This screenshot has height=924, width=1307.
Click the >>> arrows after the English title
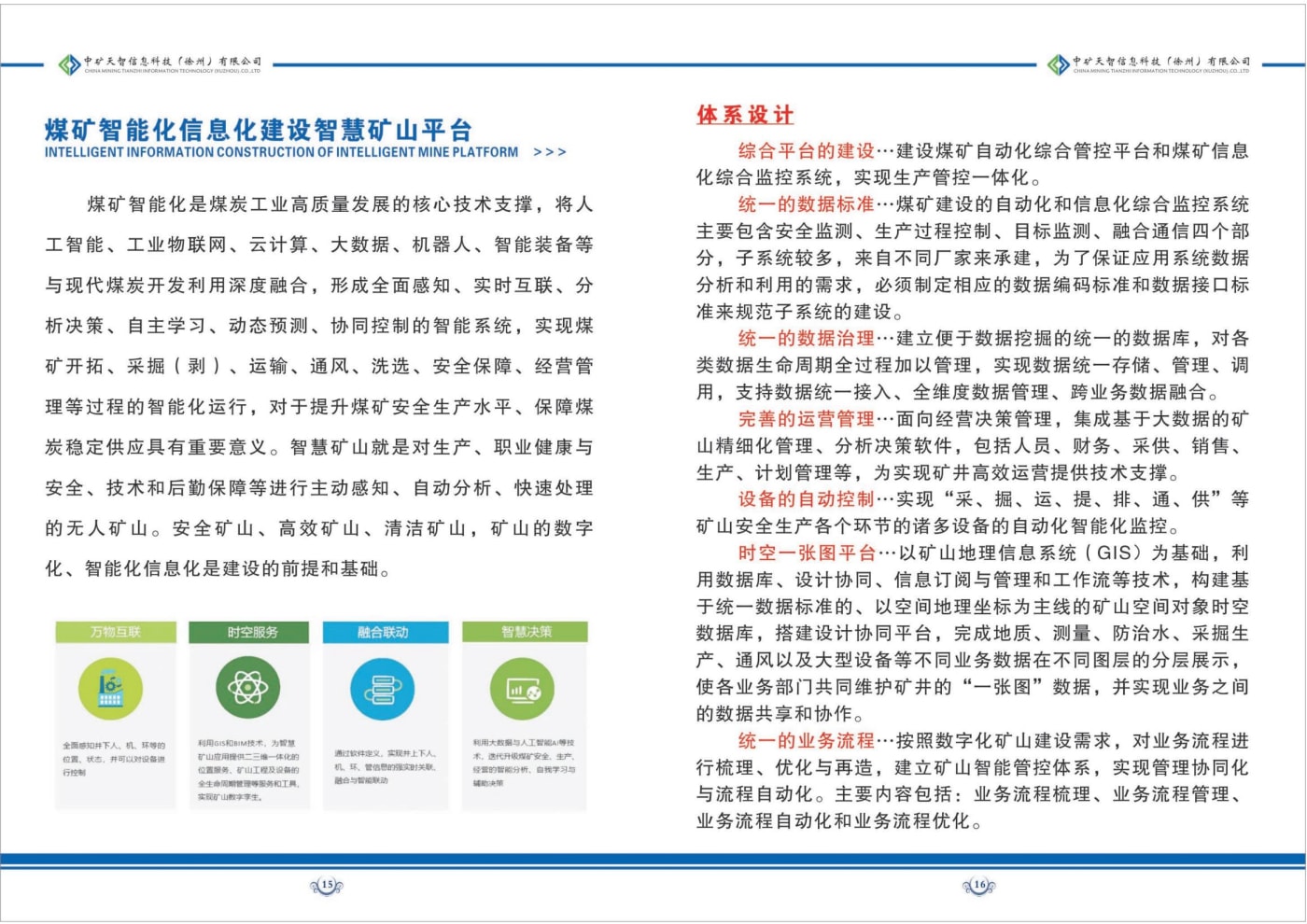[549, 152]
